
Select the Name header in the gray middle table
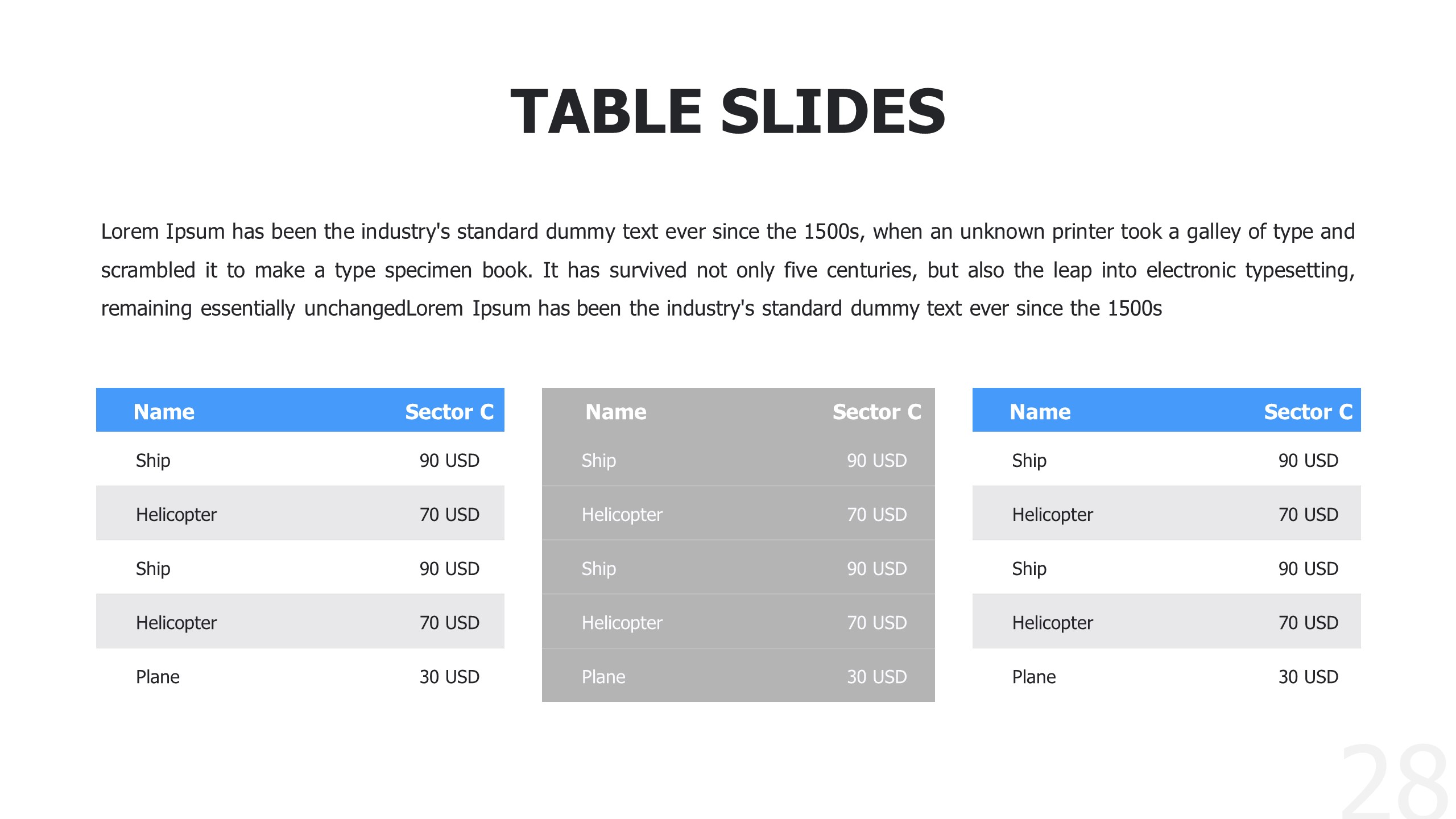coord(616,412)
